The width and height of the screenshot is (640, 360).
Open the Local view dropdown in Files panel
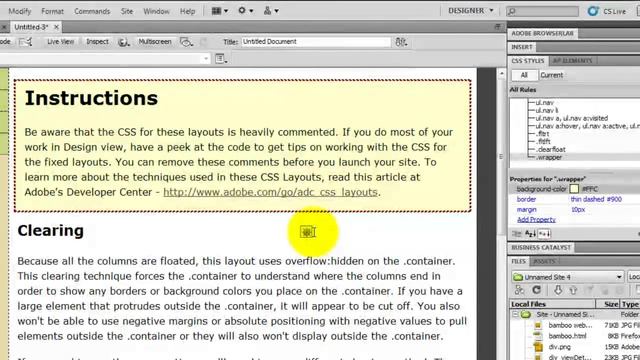point(633,277)
